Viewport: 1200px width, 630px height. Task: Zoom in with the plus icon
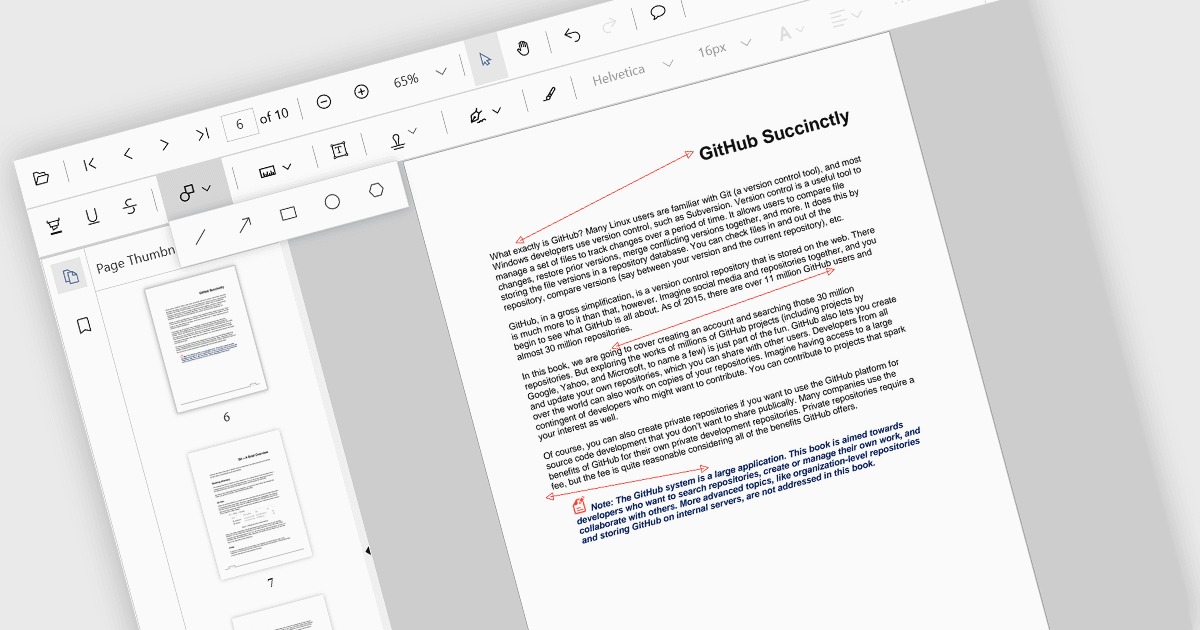(361, 91)
